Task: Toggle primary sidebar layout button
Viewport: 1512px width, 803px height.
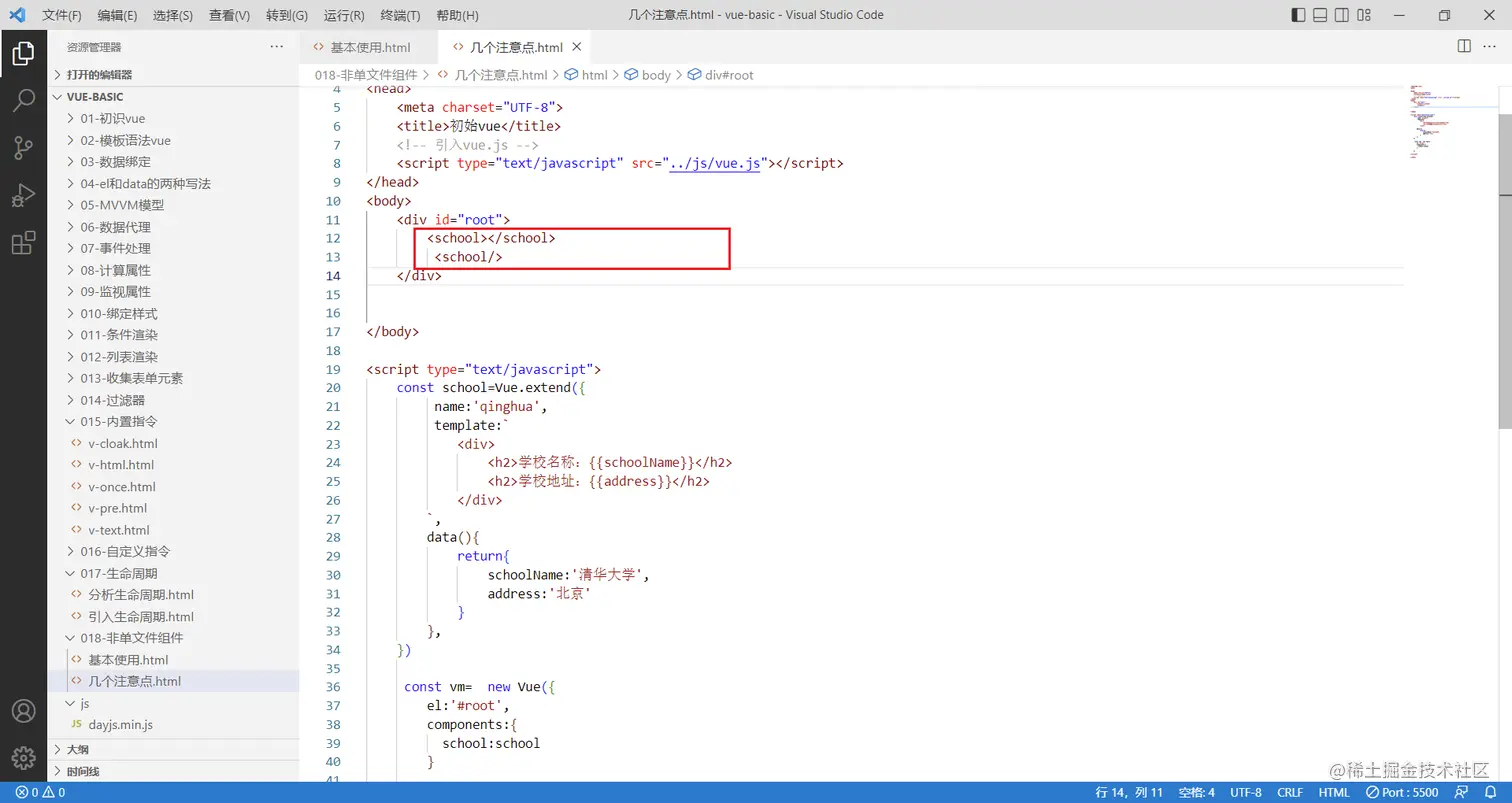Action: tap(1298, 15)
